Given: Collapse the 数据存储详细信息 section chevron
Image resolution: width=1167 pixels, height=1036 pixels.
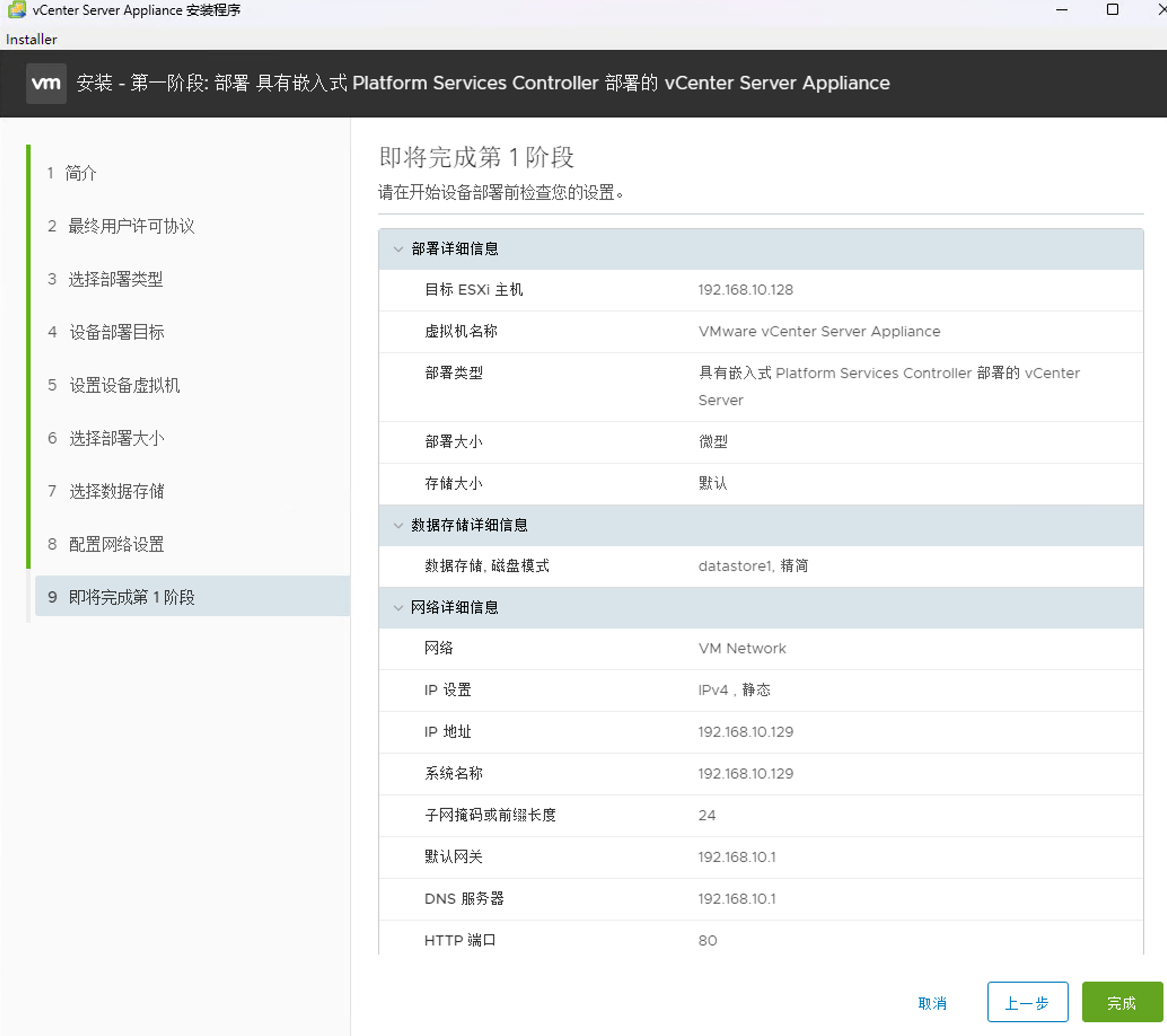Looking at the screenshot, I should coord(398,525).
